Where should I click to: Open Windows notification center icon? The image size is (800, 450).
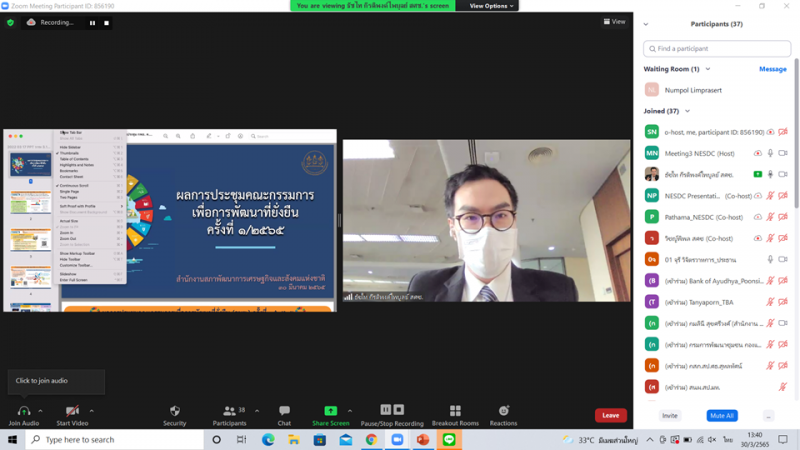[x=783, y=439]
